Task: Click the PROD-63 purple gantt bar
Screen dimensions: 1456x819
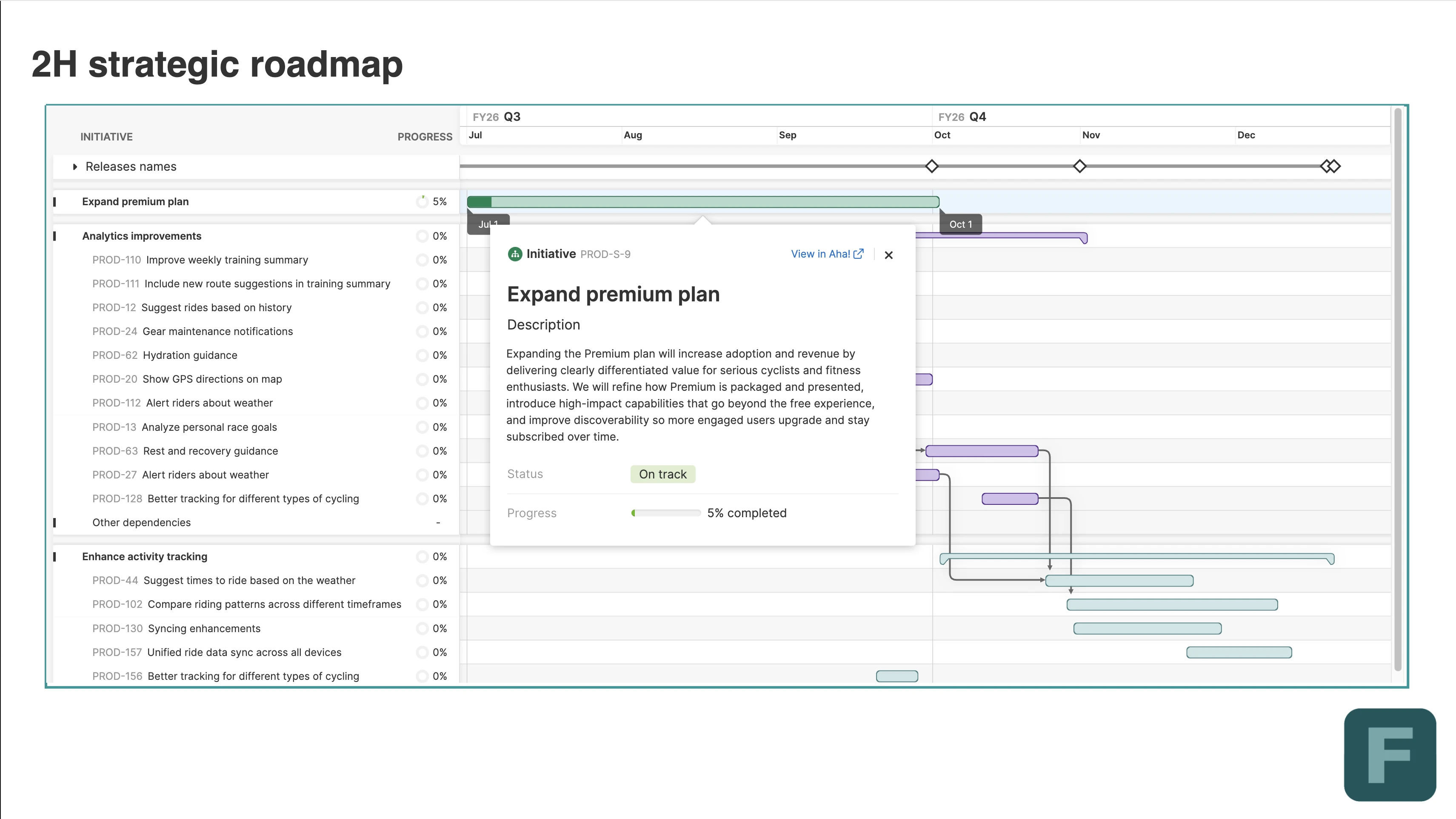Action: click(x=981, y=451)
